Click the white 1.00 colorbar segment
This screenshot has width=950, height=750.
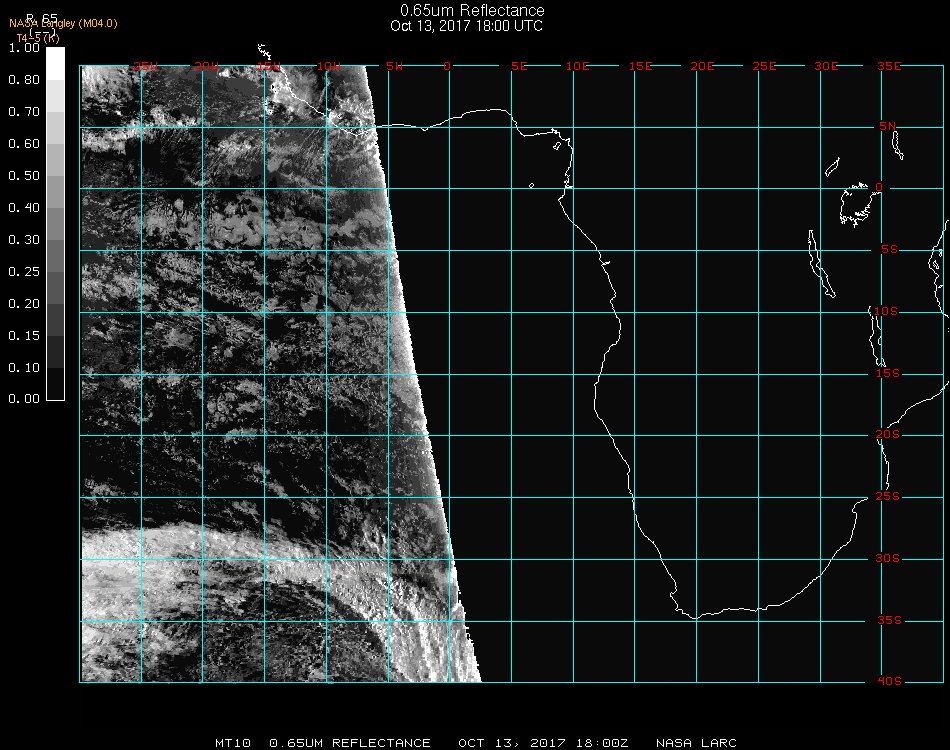point(55,60)
